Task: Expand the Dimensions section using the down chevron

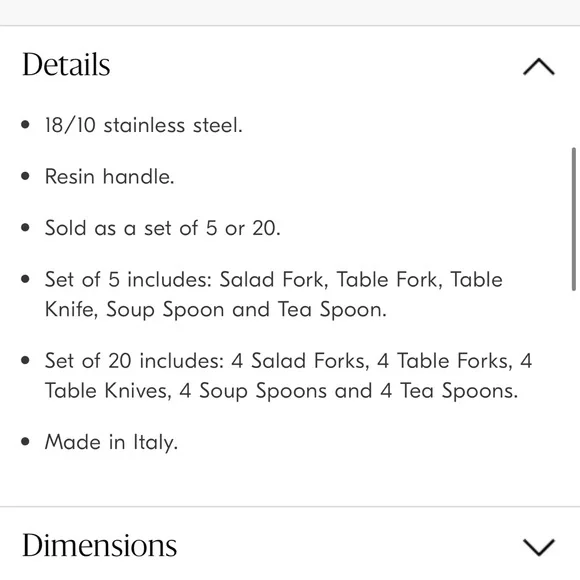Action: point(539,547)
